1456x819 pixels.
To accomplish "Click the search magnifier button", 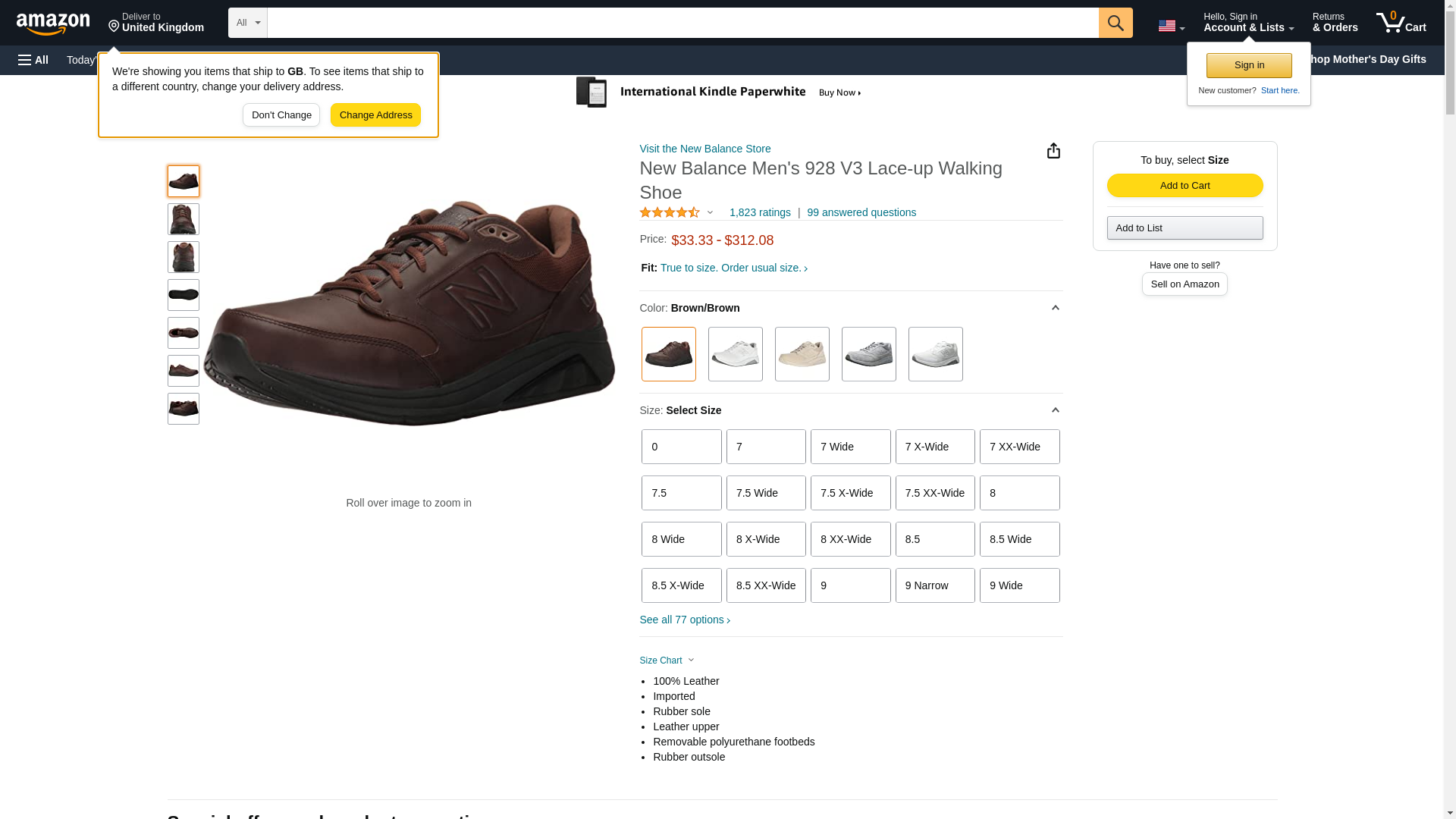I will pos(1115,23).
